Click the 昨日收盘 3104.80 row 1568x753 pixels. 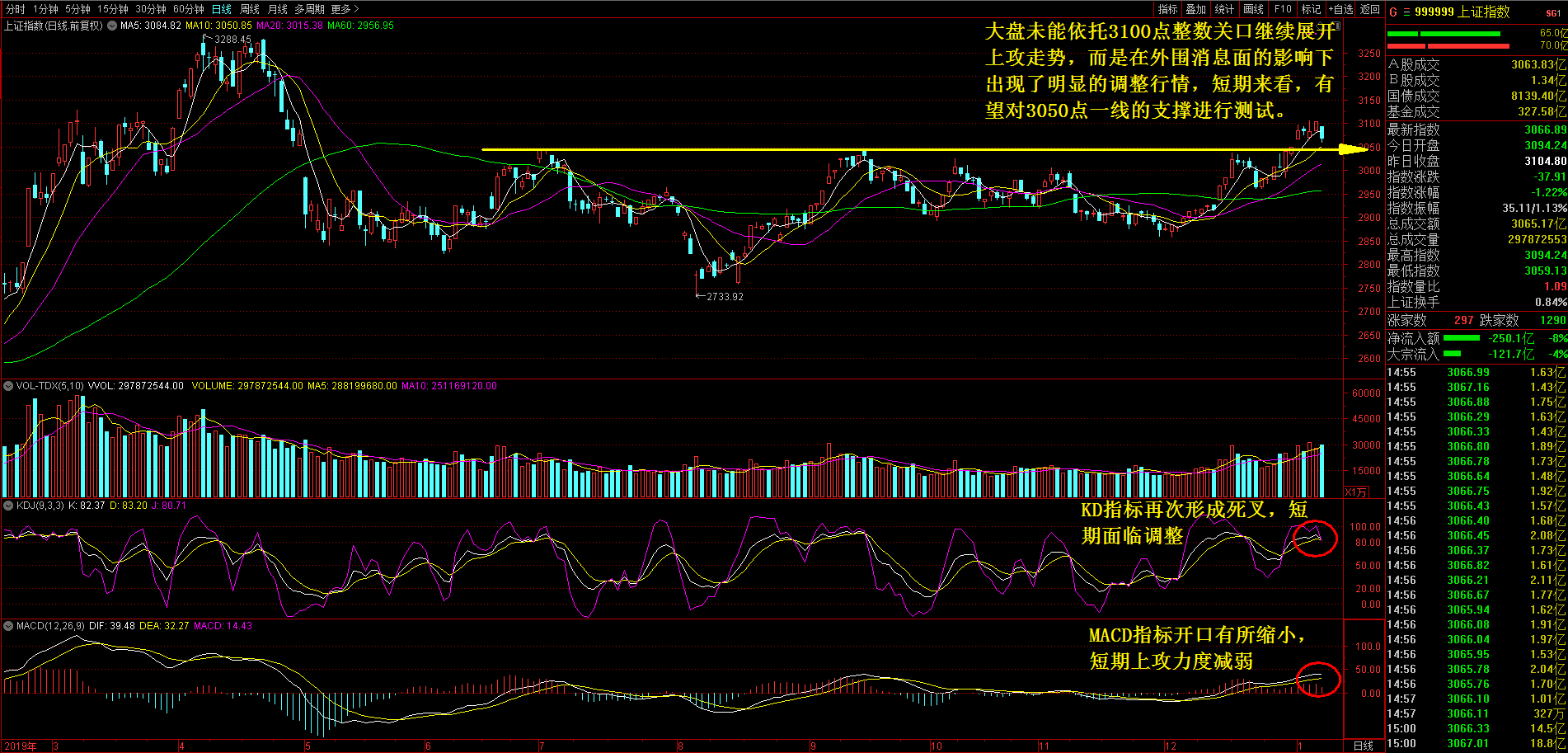click(1476, 161)
